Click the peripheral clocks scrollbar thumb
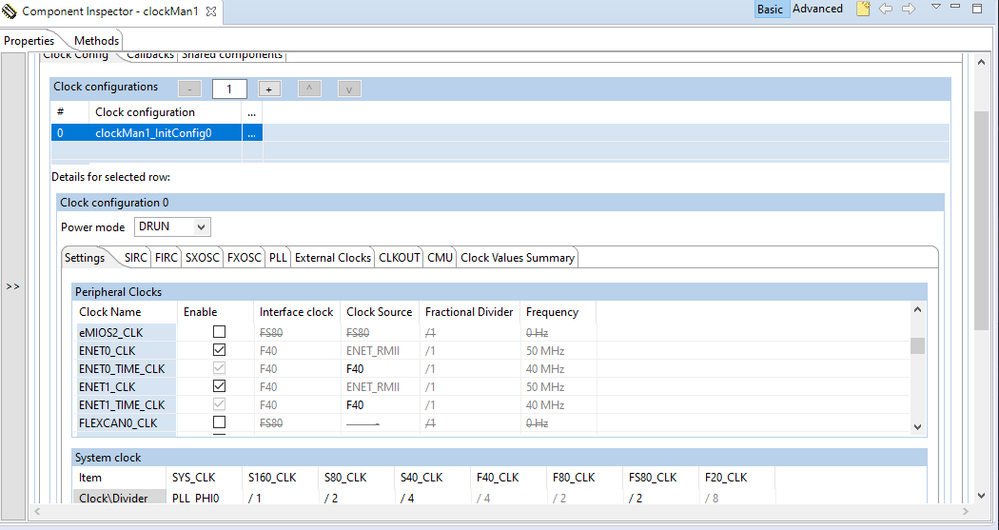Viewport: 999px width, 530px height. [917, 346]
